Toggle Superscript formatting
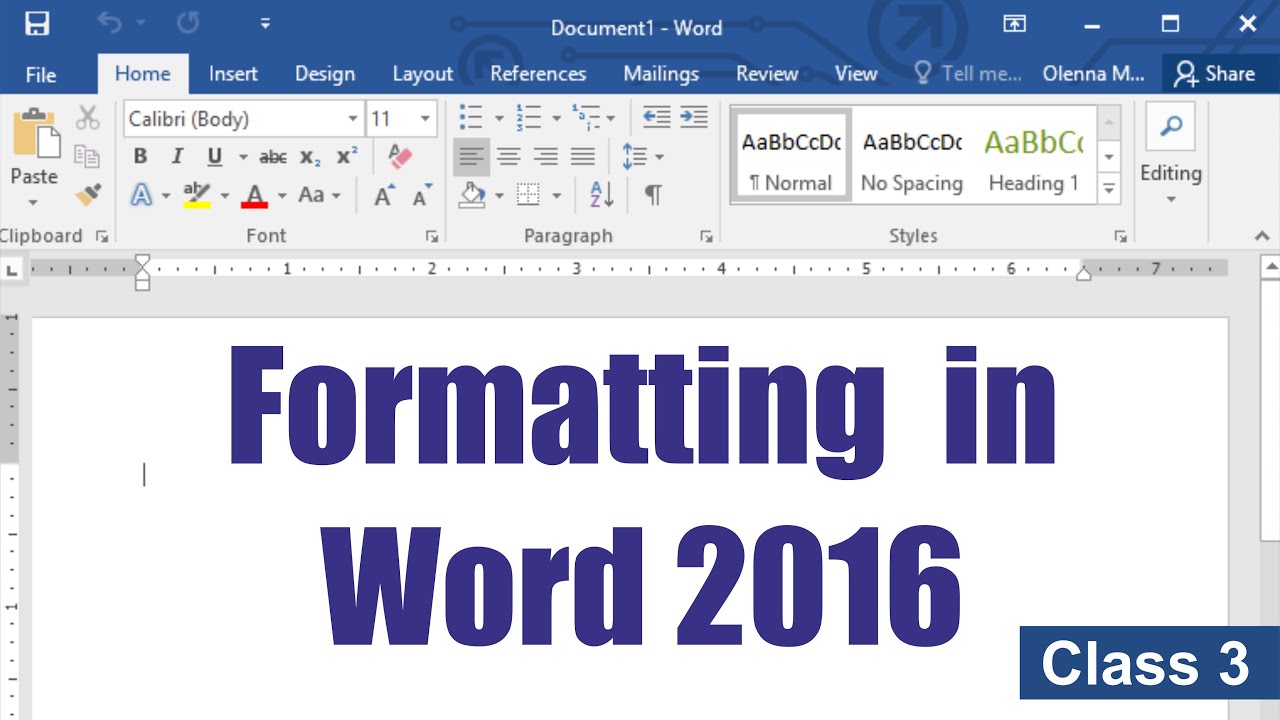Screen dimensions: 1280x720 click(x=347, y=157)
